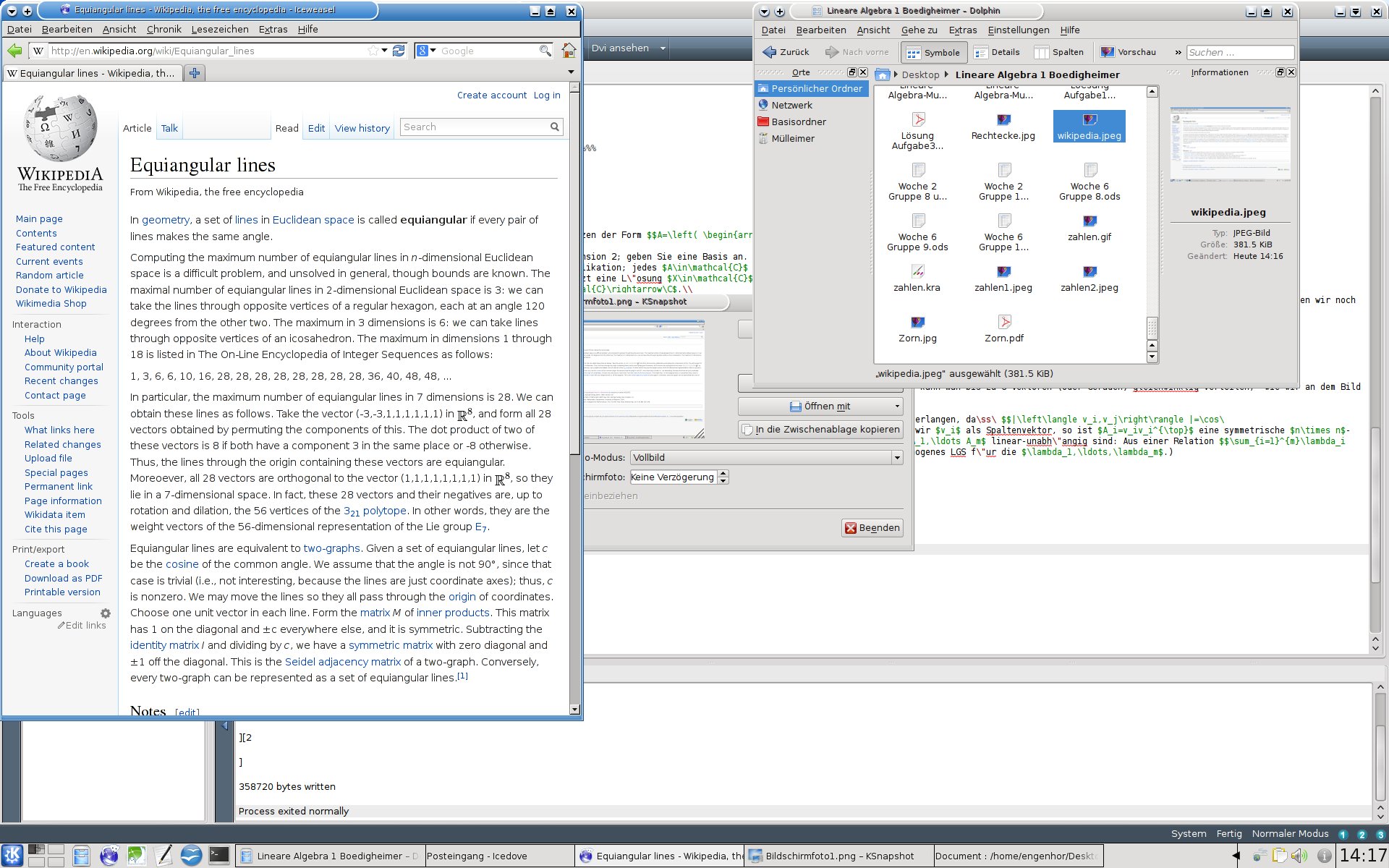Bookmark page with the star icon

click(x=373, y=51)
